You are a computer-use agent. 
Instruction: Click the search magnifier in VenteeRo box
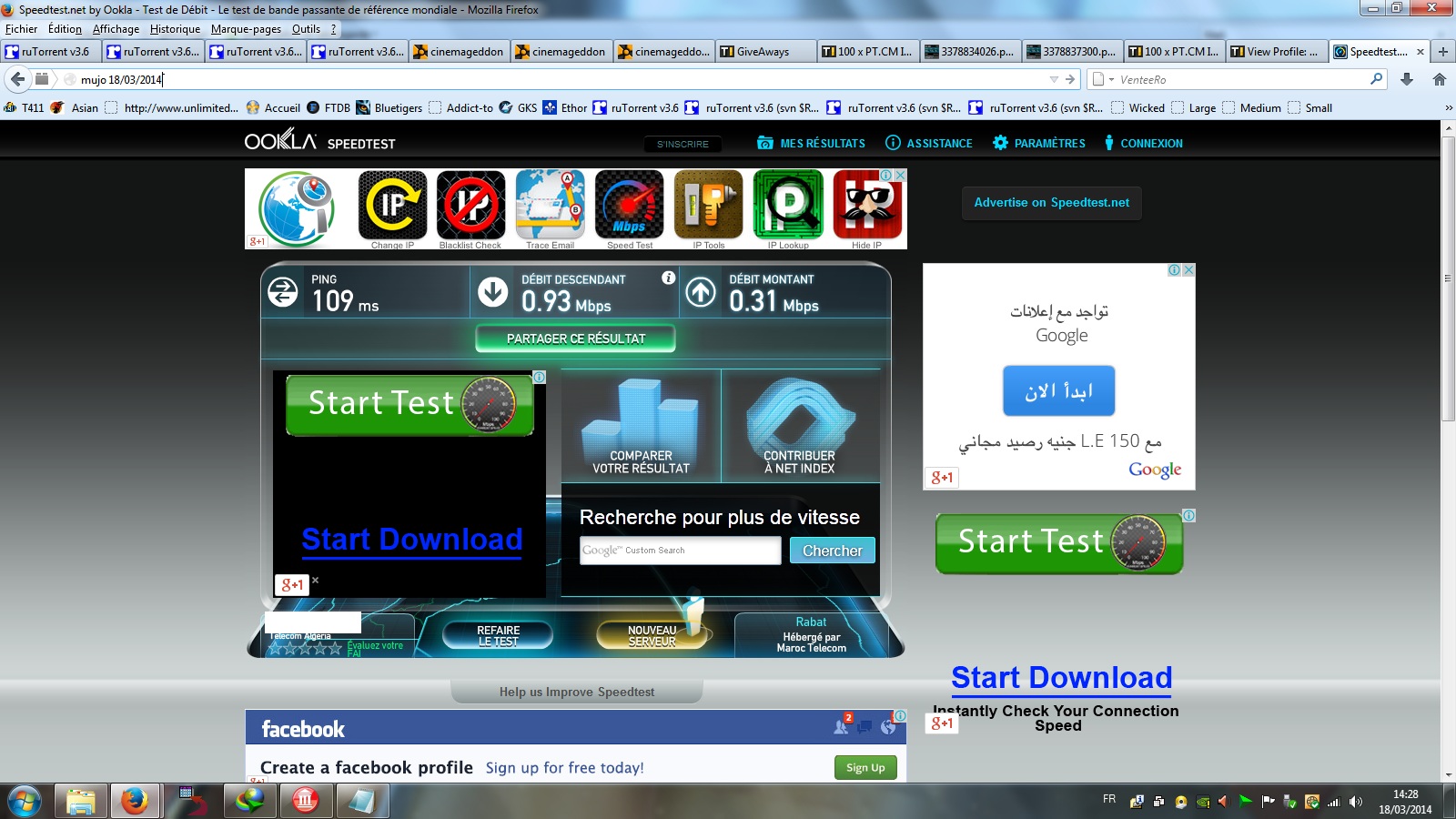(1376, 79)
